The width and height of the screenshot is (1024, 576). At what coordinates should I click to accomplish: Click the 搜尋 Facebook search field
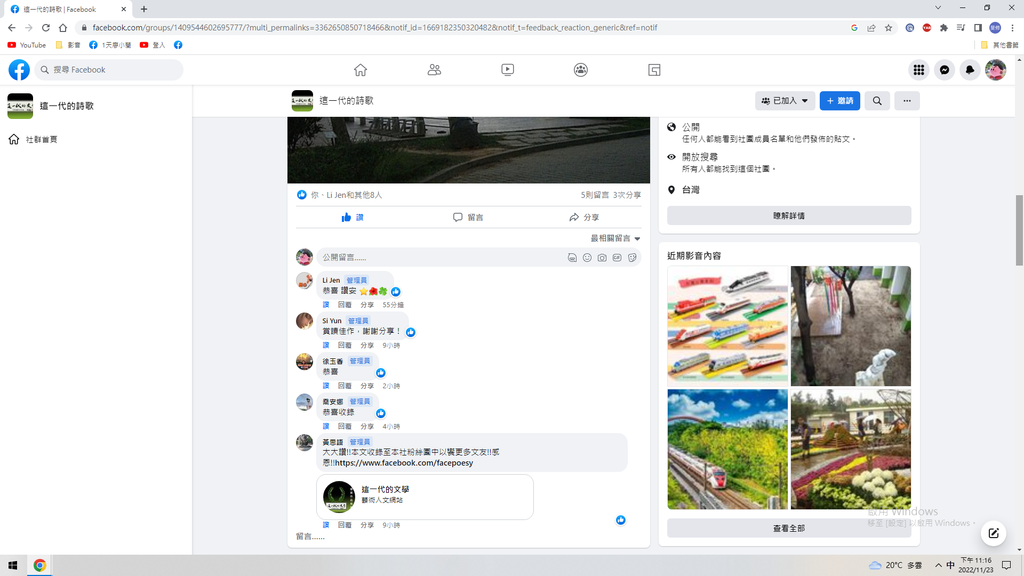click(x=110, y=70)
